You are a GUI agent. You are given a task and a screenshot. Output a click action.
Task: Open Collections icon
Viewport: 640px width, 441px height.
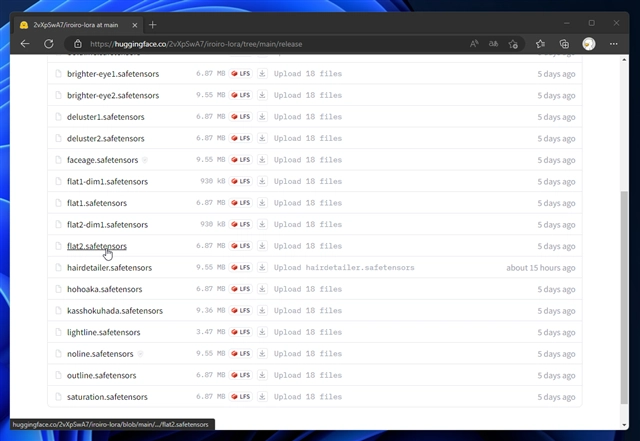[x=564, y=44]
